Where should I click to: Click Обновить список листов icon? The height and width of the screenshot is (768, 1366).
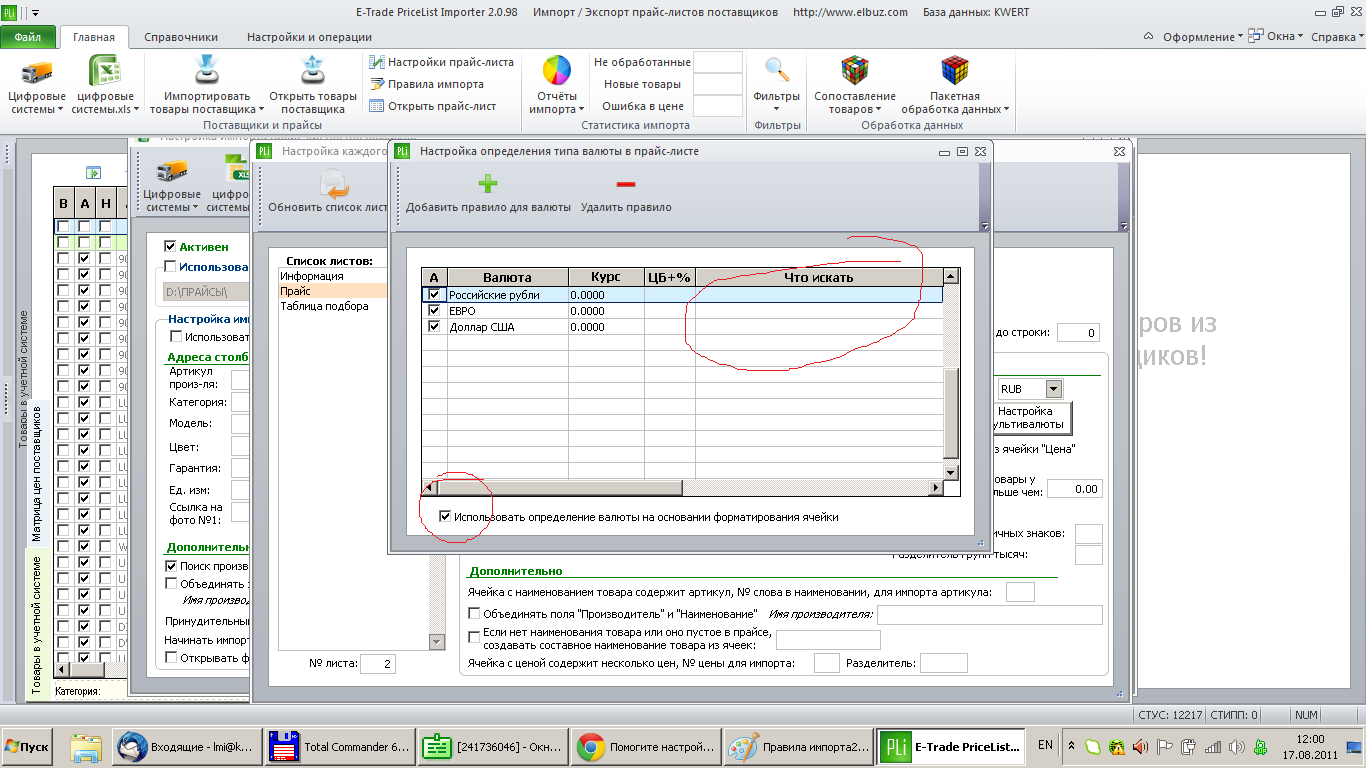point(334,185)
